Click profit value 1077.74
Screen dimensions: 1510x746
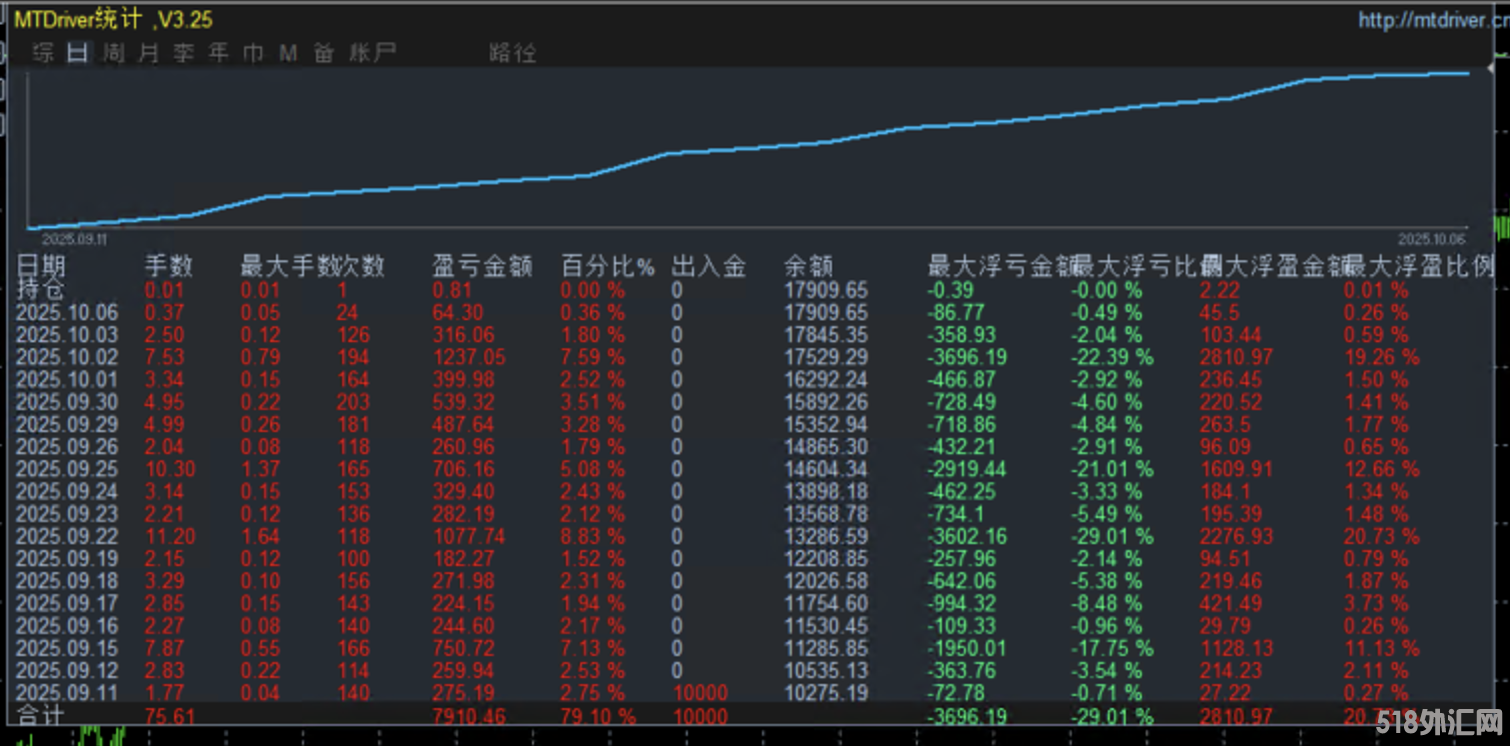tap(469, 536)
